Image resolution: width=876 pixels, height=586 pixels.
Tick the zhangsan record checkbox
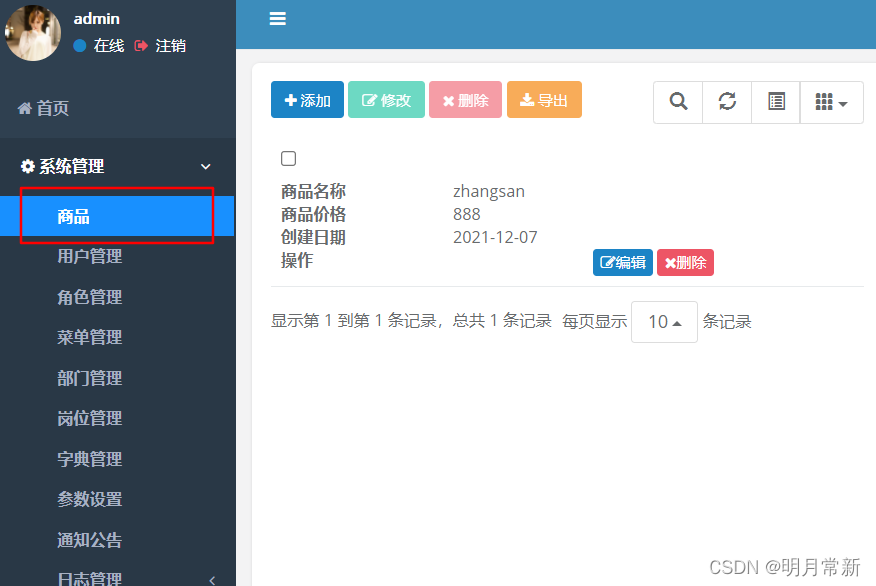(x=288, y=159)
